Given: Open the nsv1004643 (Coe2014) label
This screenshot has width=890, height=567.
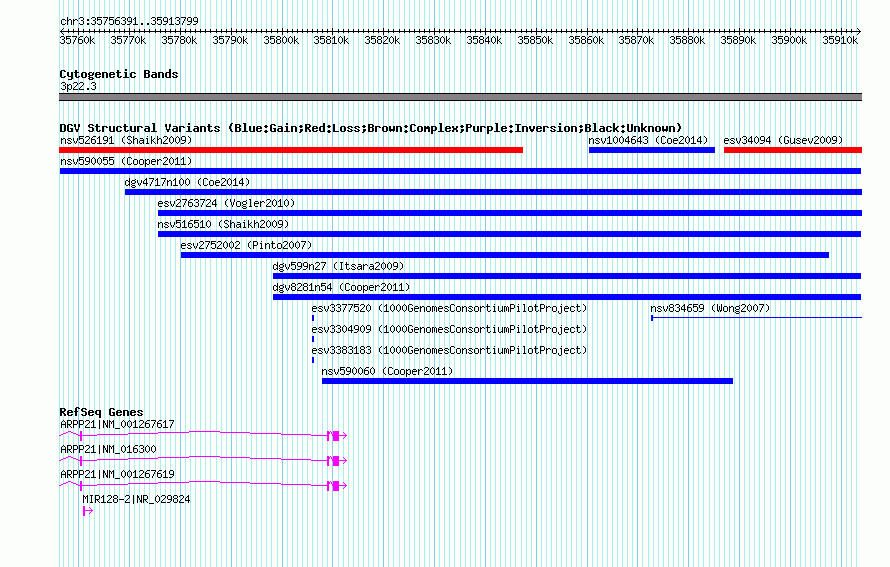Looking at the screenshot, I should [x=648, y=140].
